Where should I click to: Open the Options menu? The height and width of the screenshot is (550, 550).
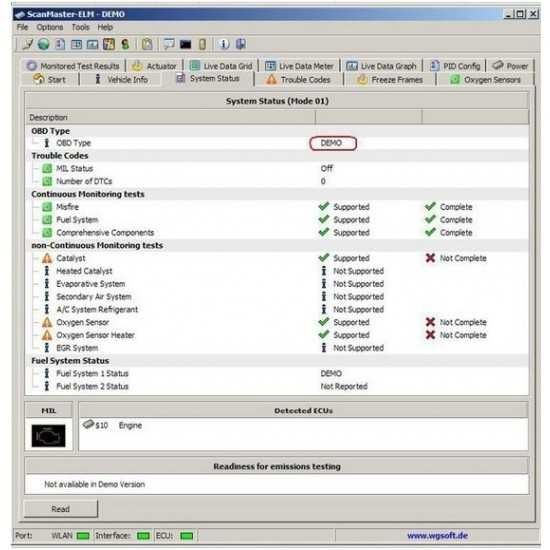point(50,27)
